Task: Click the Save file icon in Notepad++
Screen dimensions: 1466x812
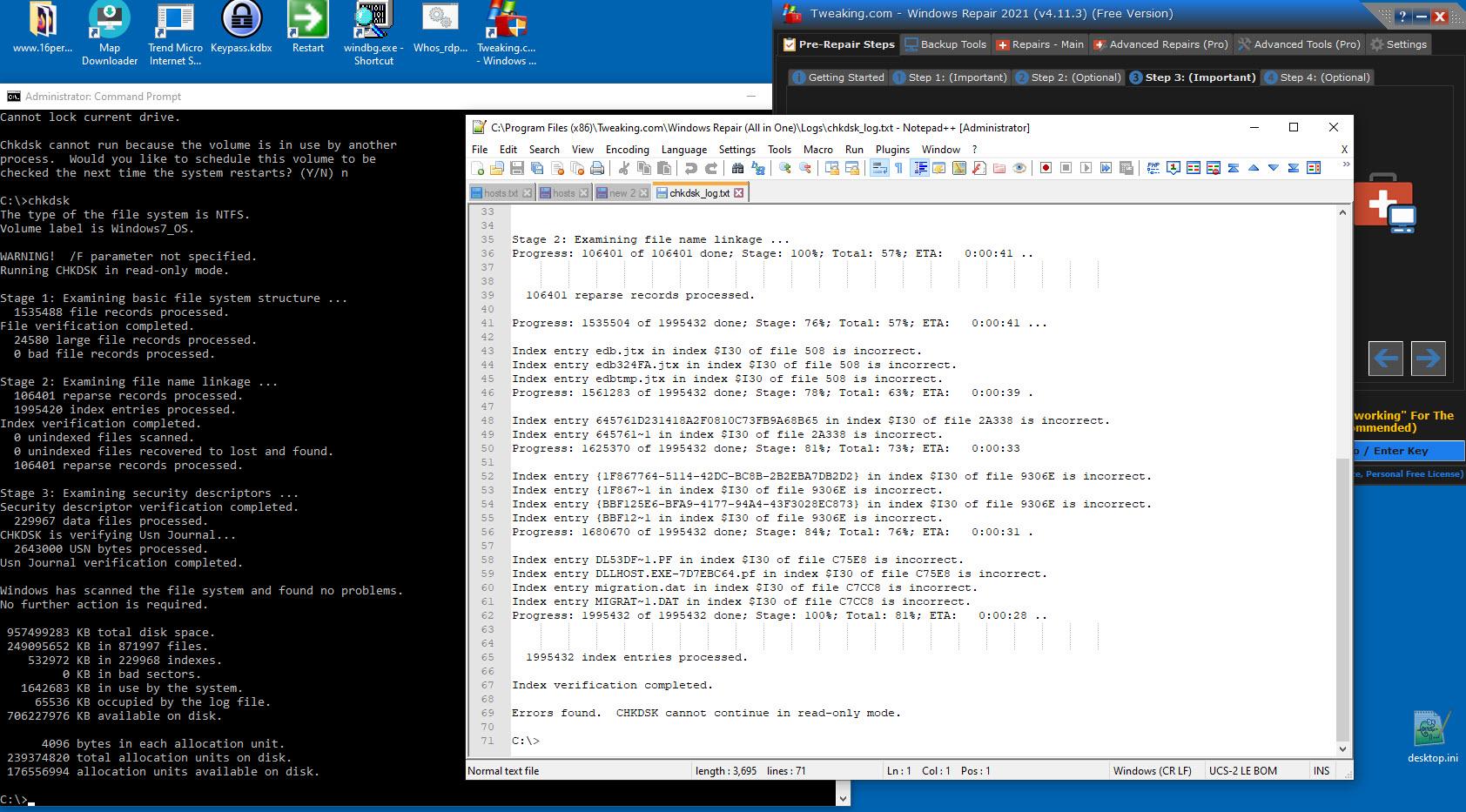Action: pos(517,168)
